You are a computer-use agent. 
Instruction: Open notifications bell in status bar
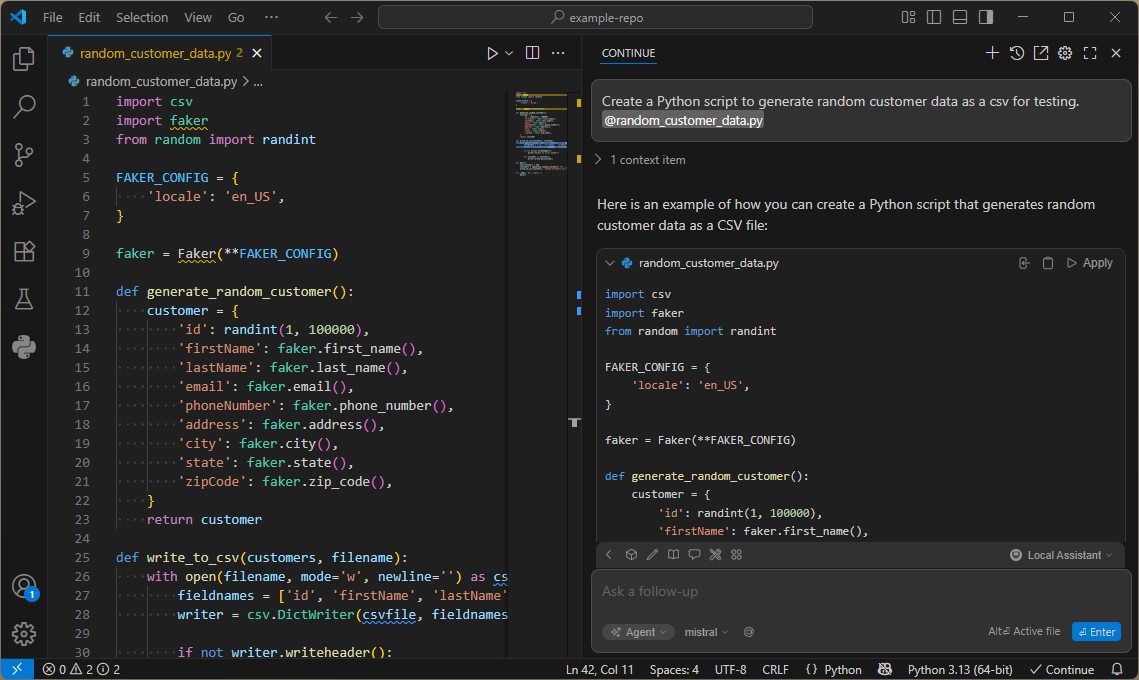1117,670
